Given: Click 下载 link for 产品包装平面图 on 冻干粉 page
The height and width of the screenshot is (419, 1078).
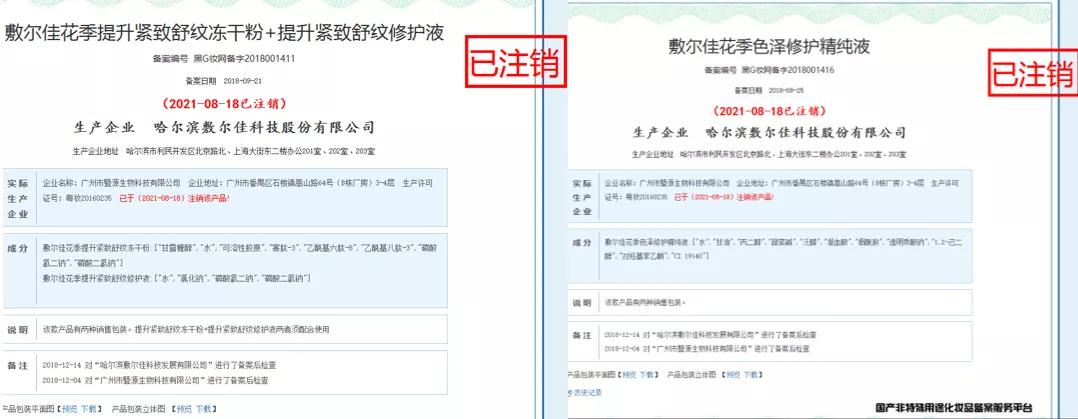Looking at the screenshot, I should [88, 409].
